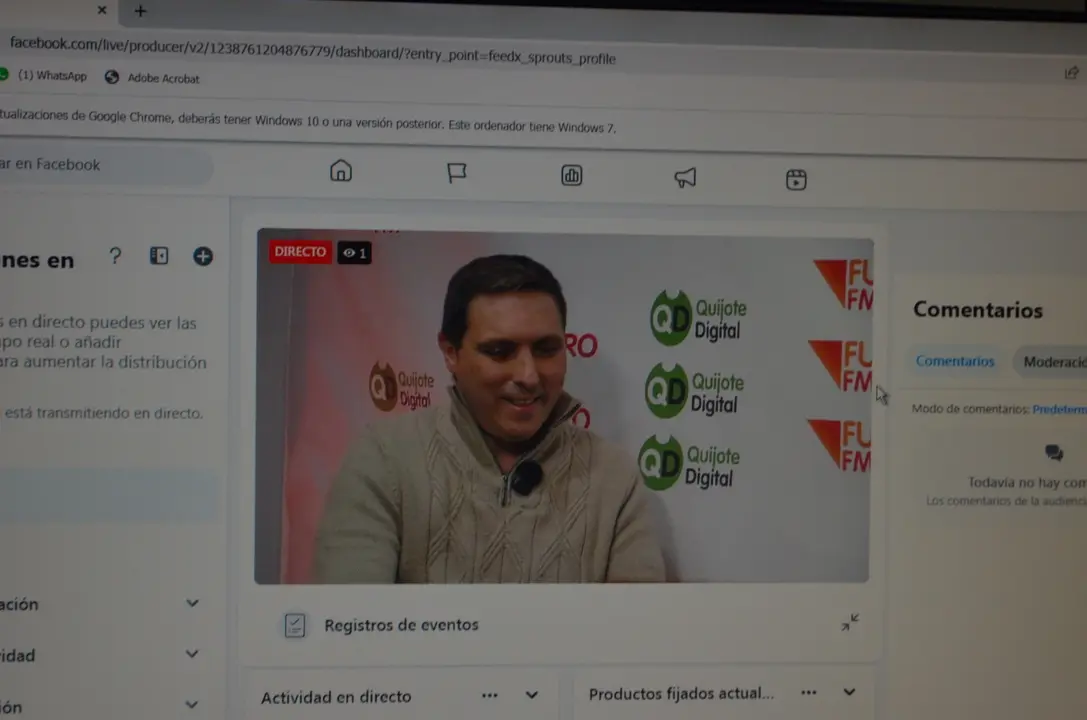Image resolution: width=1087 pixels, height=720 pixels.
Task: Open the Predeterminado comment mode link
Action: tap(1059, 410)
